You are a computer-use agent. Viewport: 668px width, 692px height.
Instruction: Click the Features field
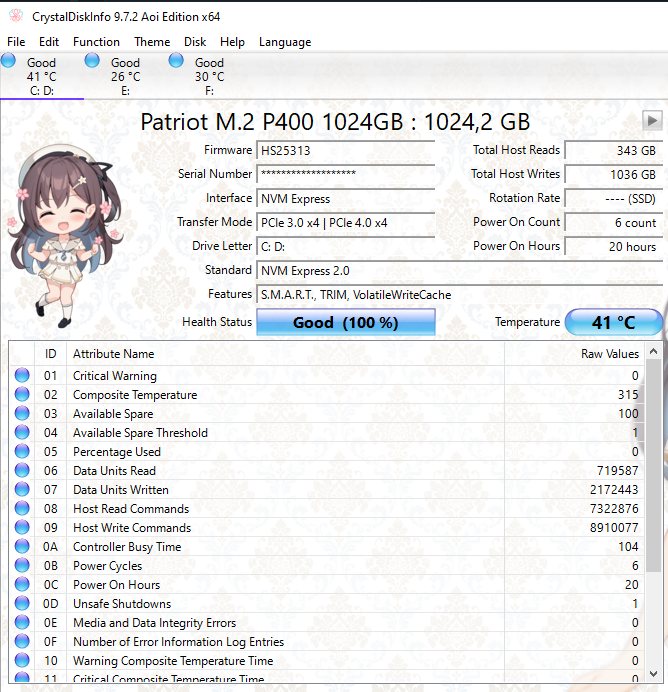click(459, 294)
